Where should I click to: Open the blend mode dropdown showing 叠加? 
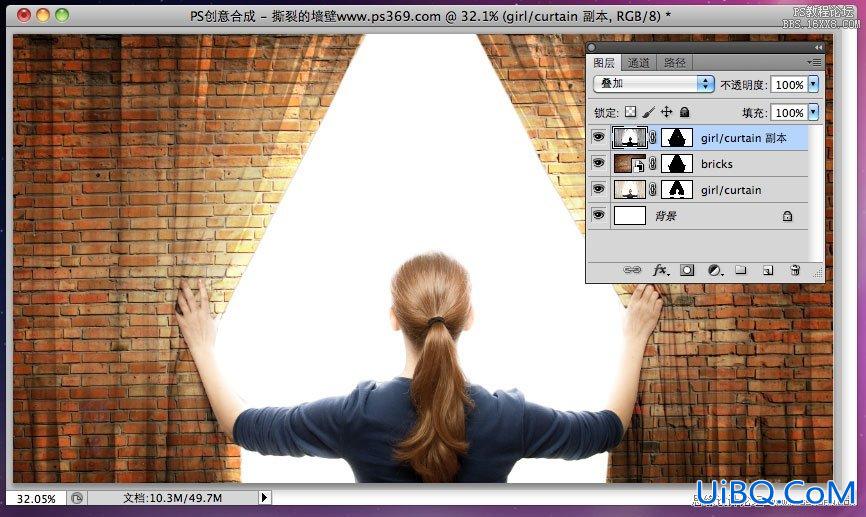coord(653,84)
